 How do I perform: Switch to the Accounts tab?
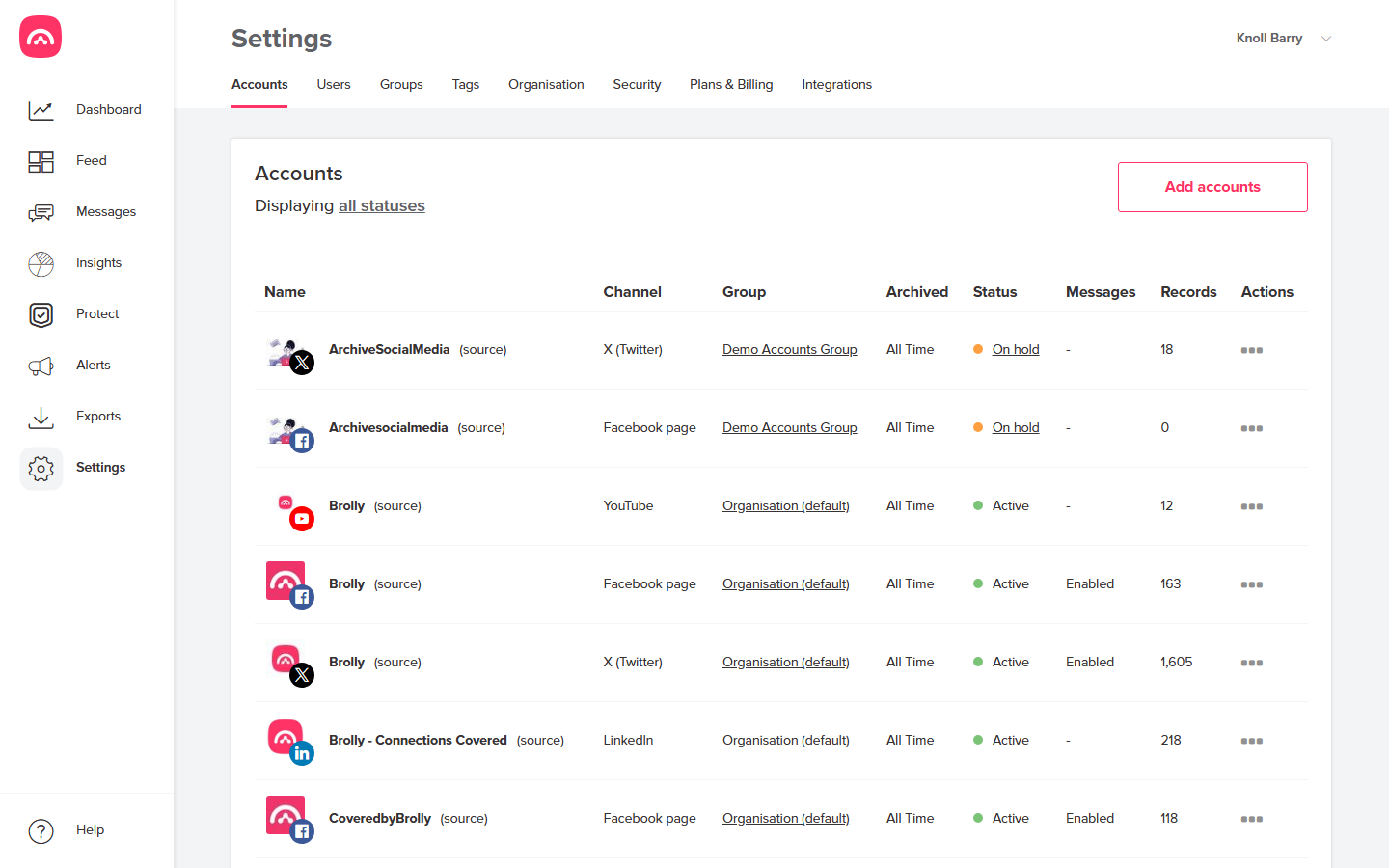pyautogui.click(x=259, y=85)
